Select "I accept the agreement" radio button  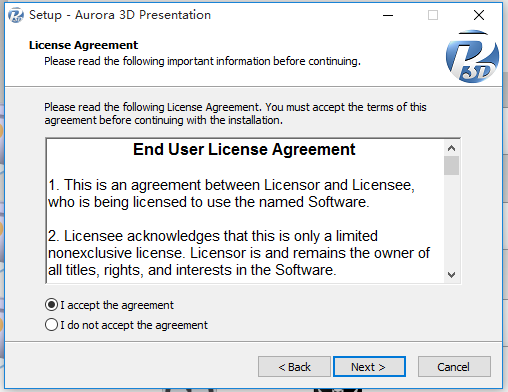coord(51,305)
